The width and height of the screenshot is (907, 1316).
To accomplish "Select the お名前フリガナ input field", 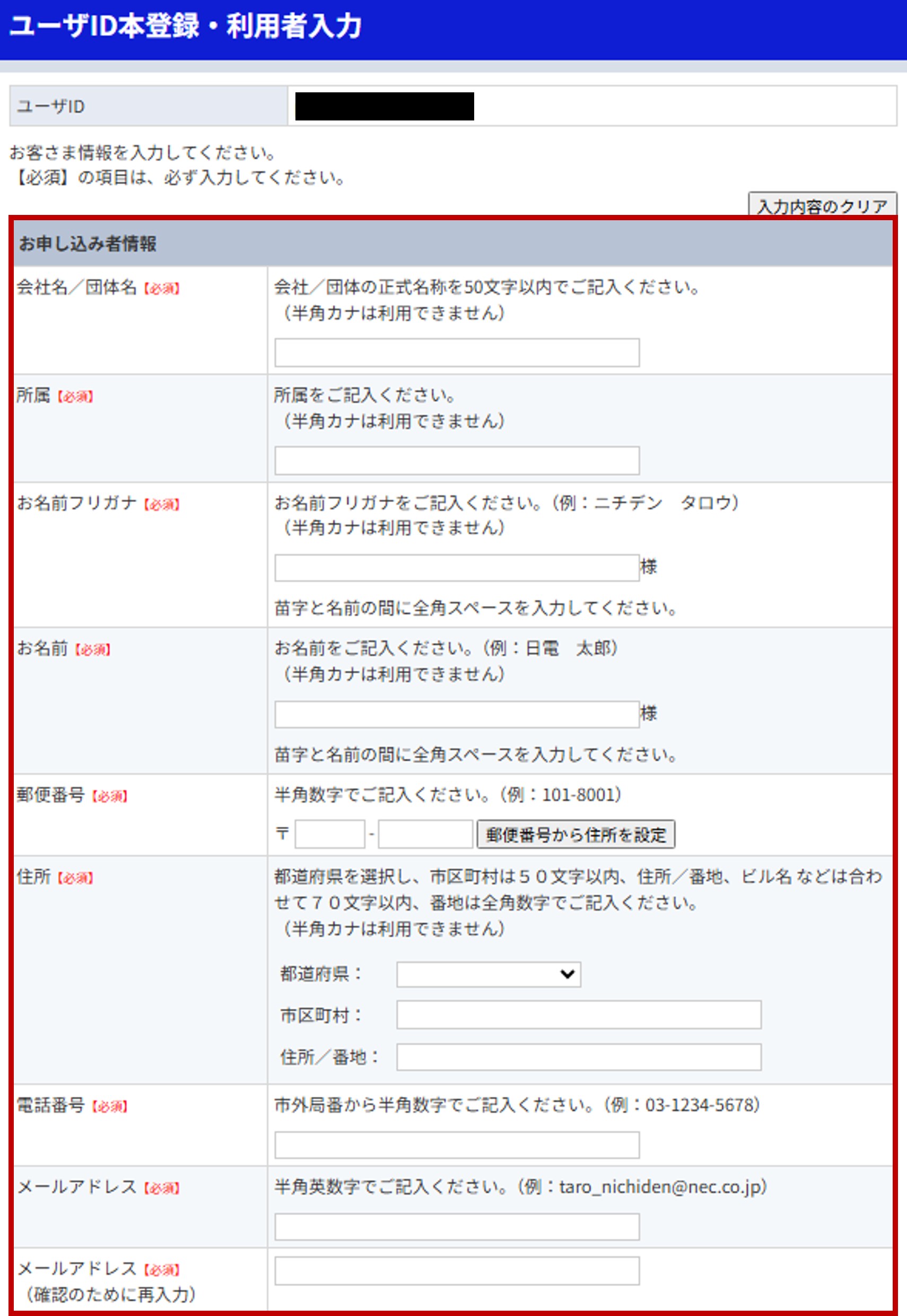I will coord(456,567).
